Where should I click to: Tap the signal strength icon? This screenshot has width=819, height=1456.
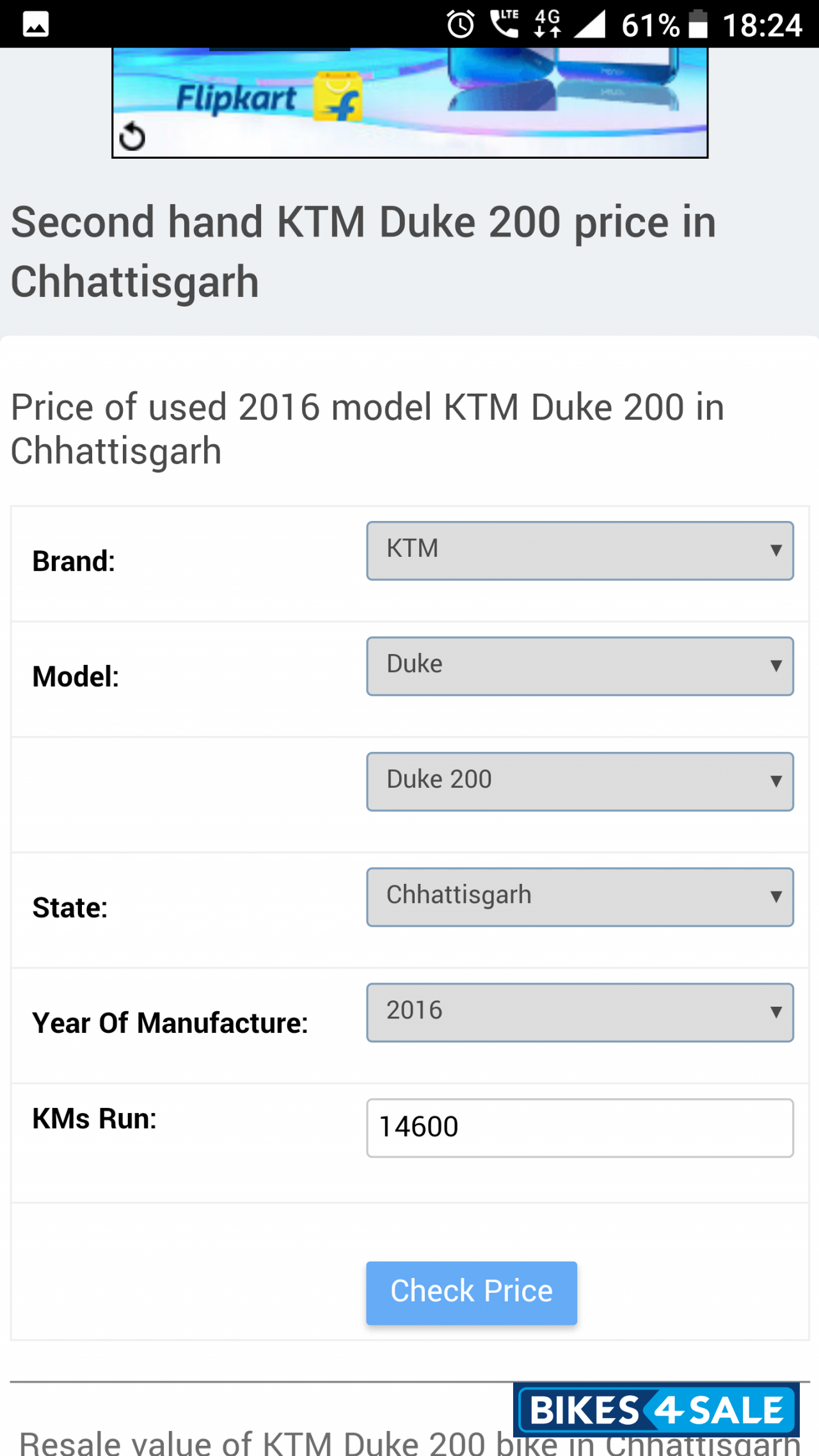click(x=589, y=25)
